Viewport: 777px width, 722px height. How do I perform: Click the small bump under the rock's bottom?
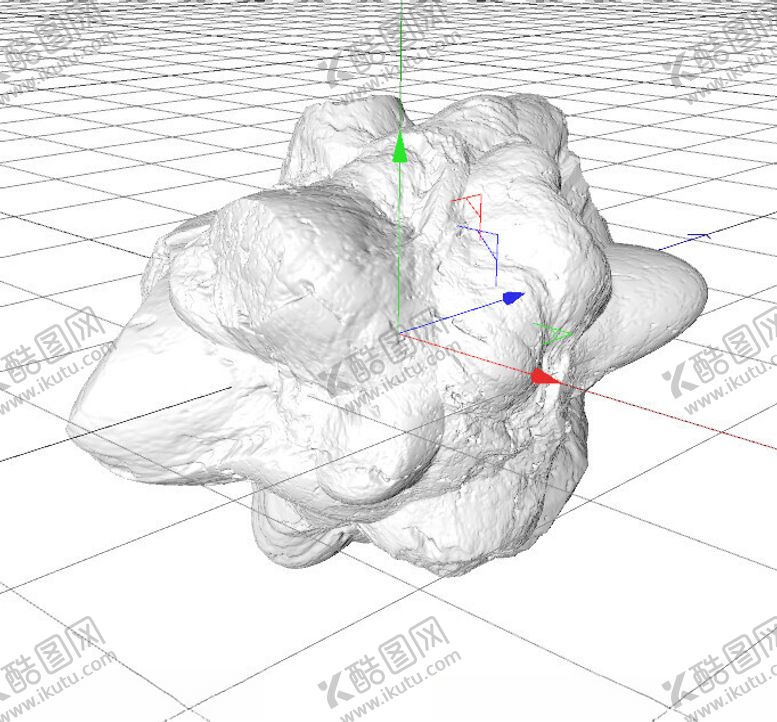pyautogui.click(x=300, y=545)
